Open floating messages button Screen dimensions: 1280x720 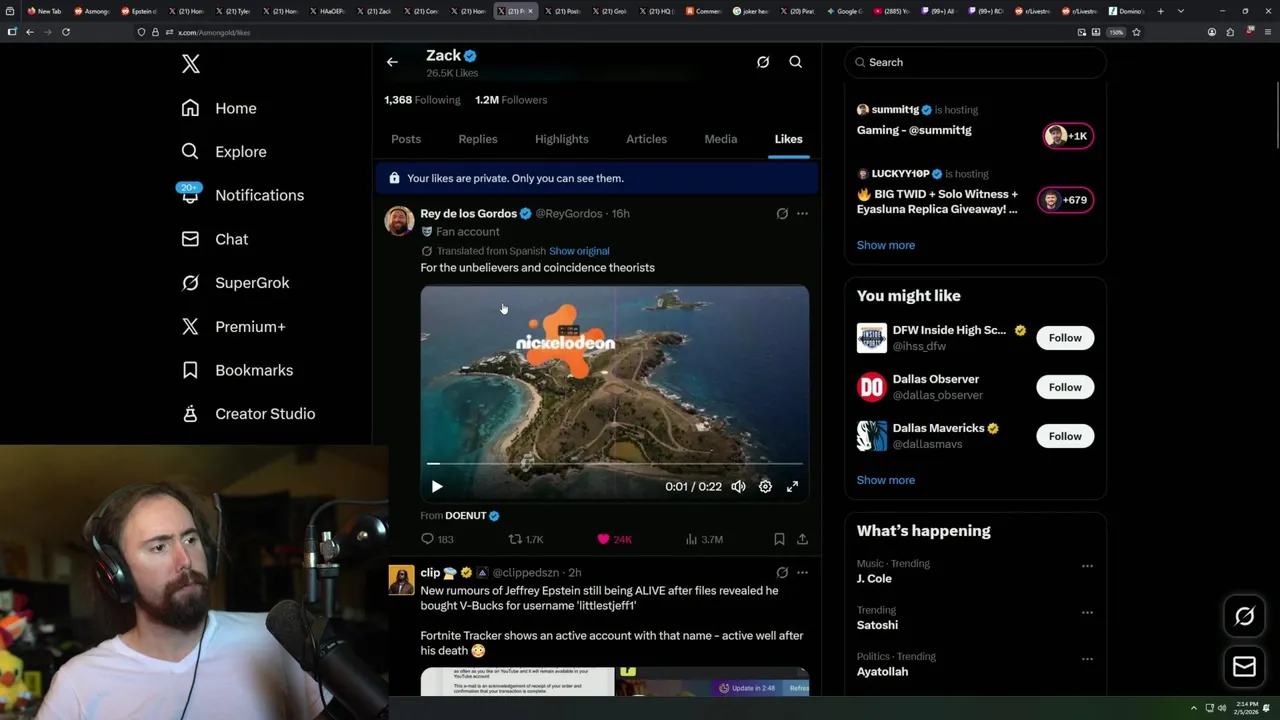coord(1244,666)
